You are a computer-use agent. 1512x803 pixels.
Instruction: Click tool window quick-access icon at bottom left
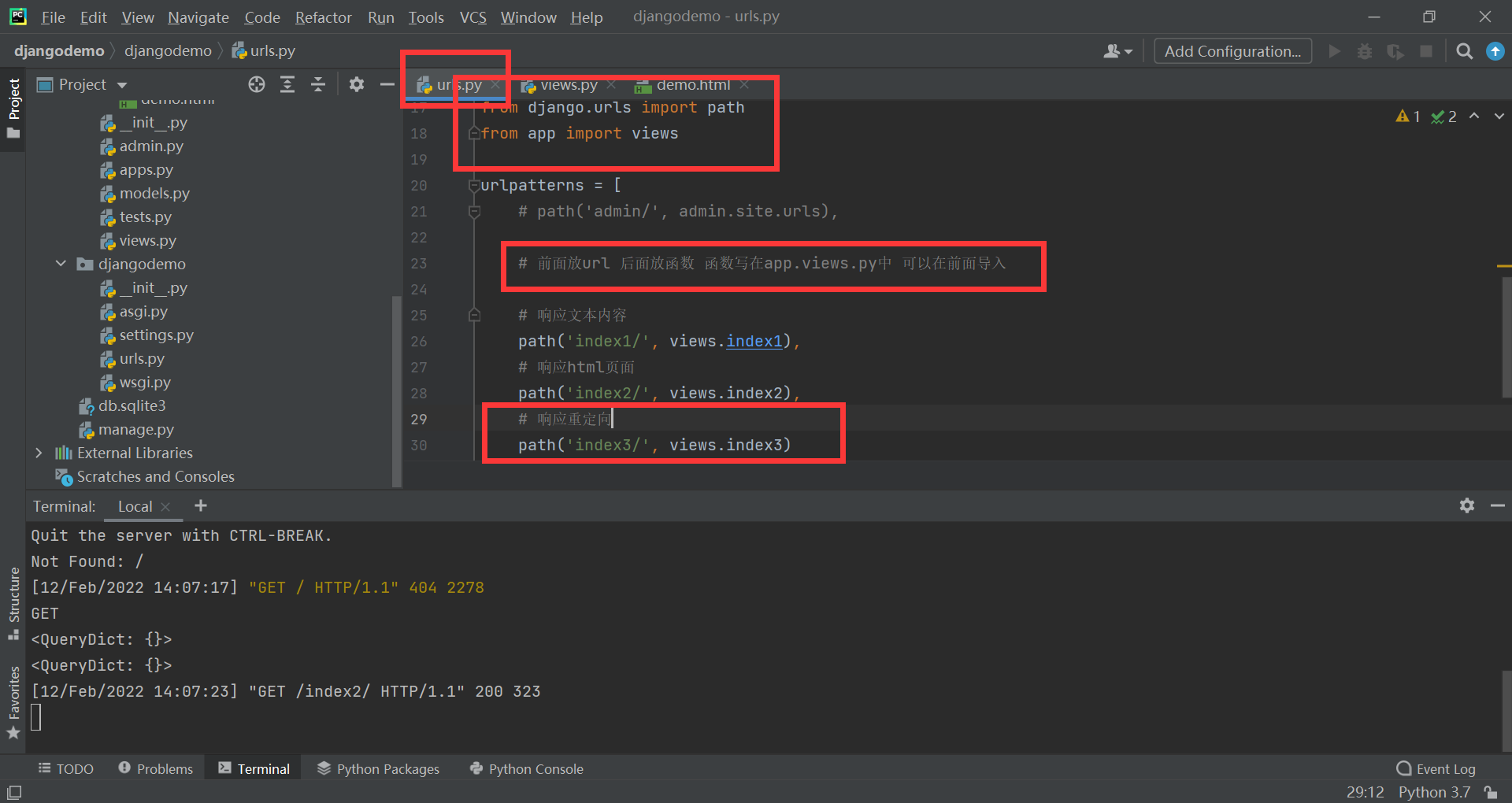pyautogui.click(x=14, y=792)
